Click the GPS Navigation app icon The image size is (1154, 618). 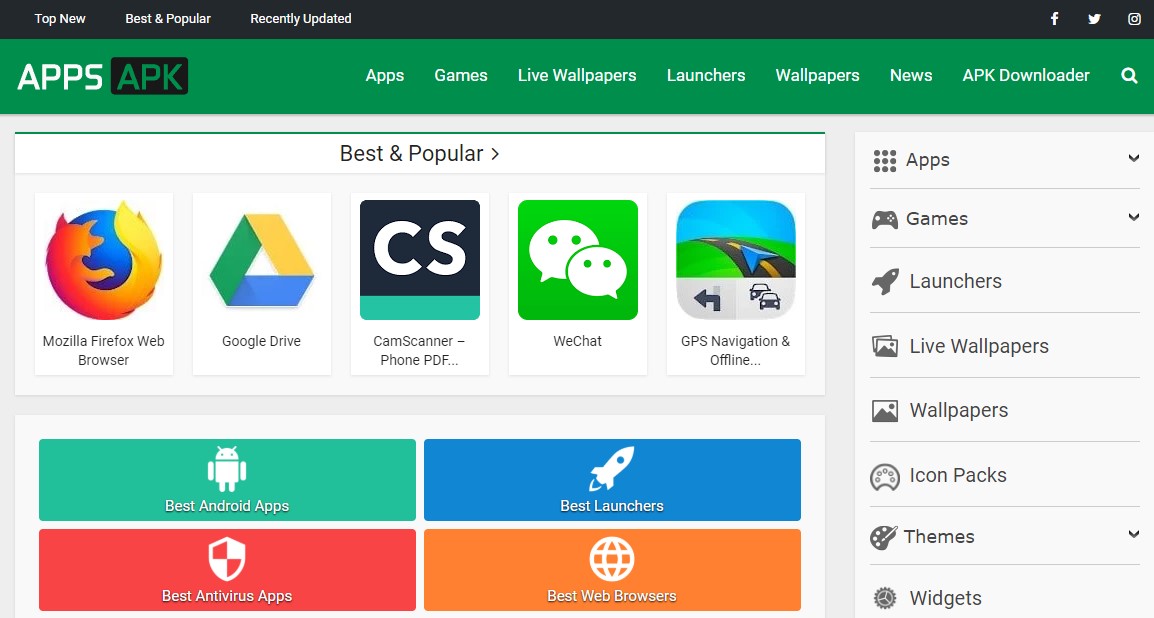point(736,260)
